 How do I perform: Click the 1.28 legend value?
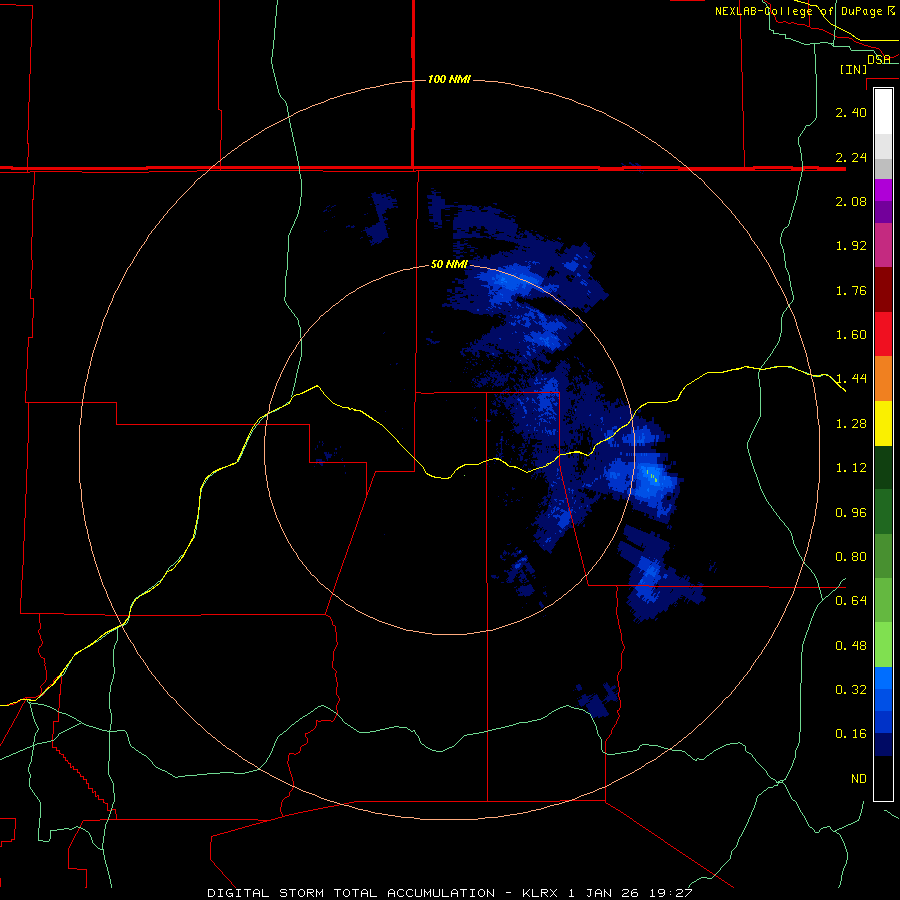(851, 424)
